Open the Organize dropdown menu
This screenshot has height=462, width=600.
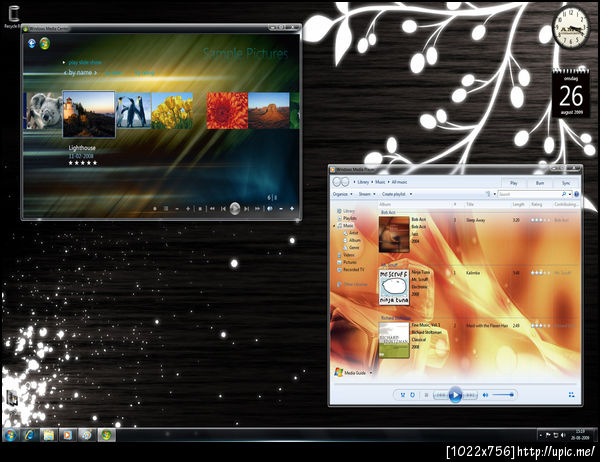point(342,194)
